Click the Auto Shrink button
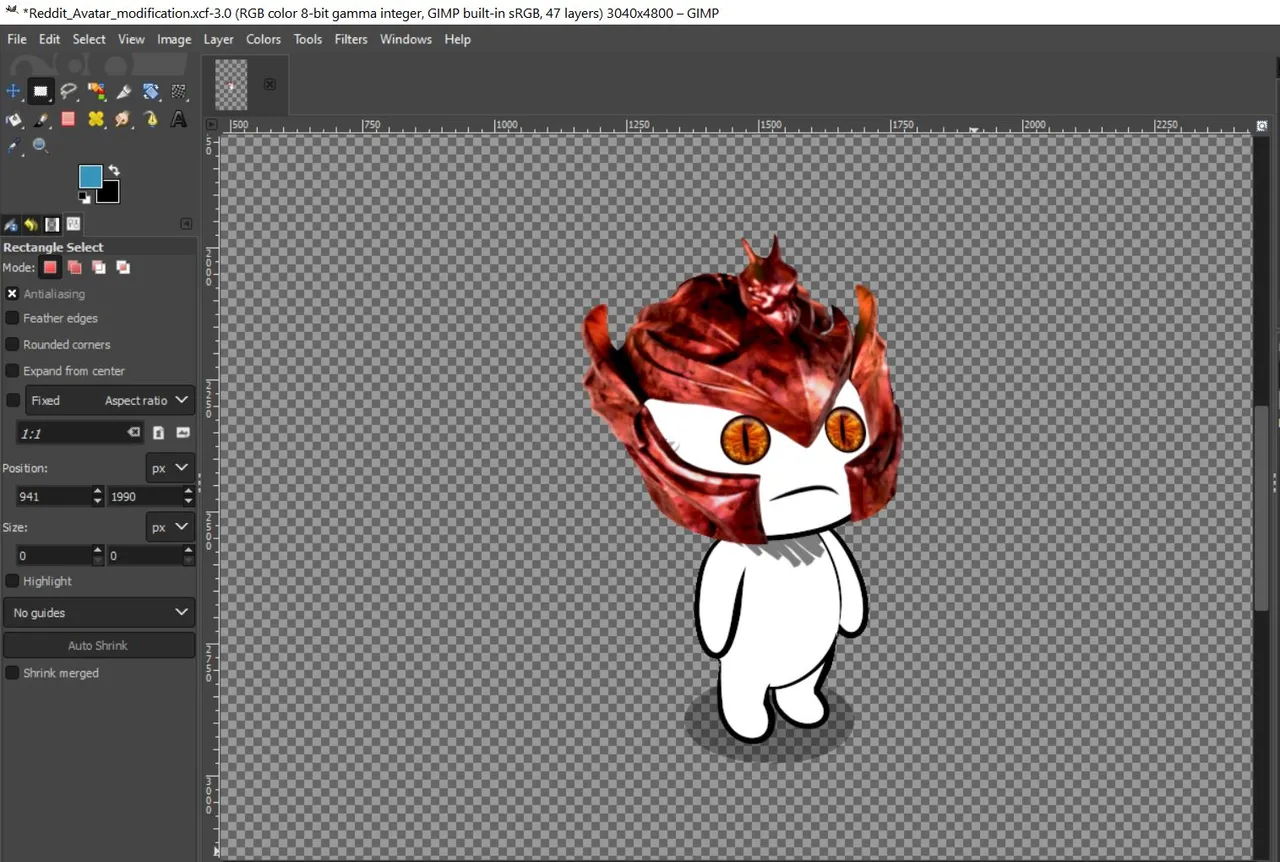 pos(99,645)
